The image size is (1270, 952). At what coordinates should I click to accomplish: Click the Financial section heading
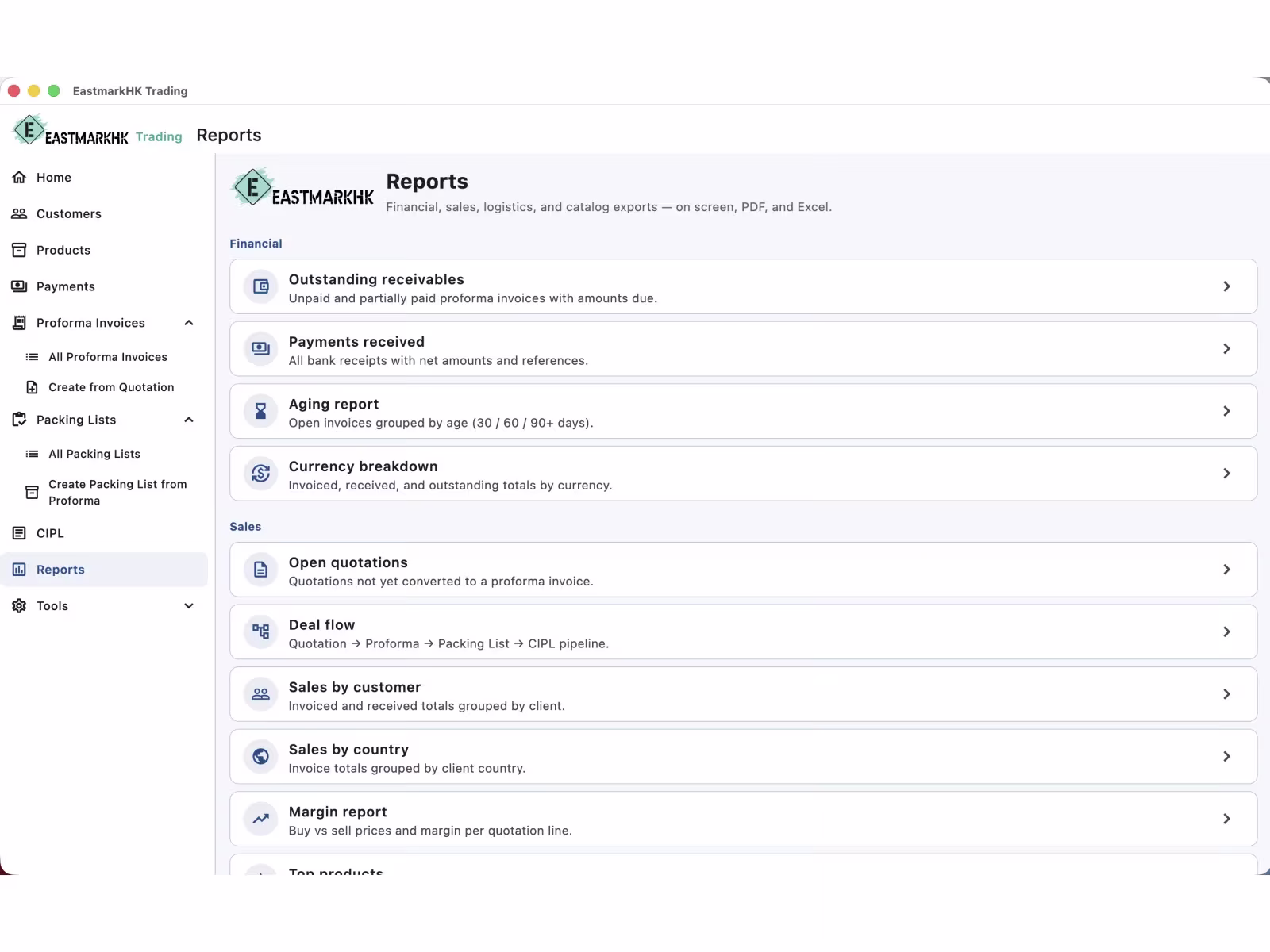(256, 244)
